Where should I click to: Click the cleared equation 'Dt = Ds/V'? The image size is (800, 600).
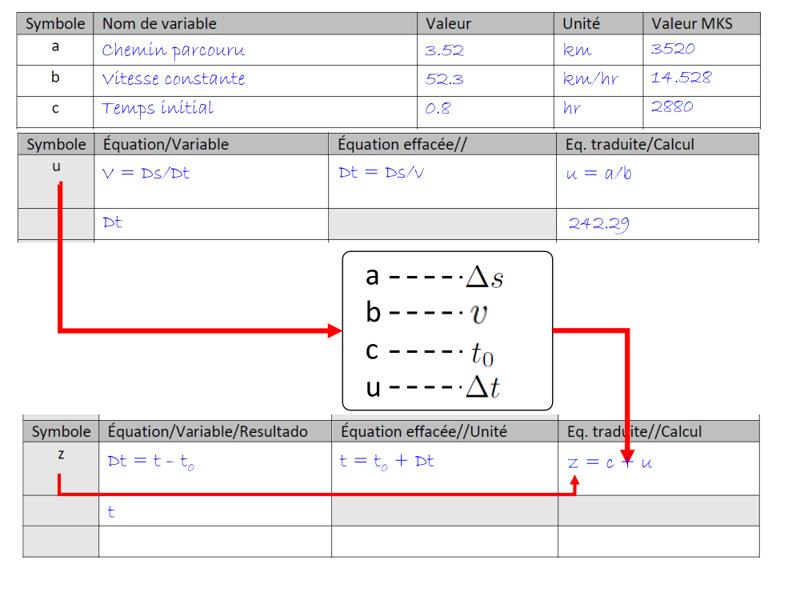[x=381, y=173]
